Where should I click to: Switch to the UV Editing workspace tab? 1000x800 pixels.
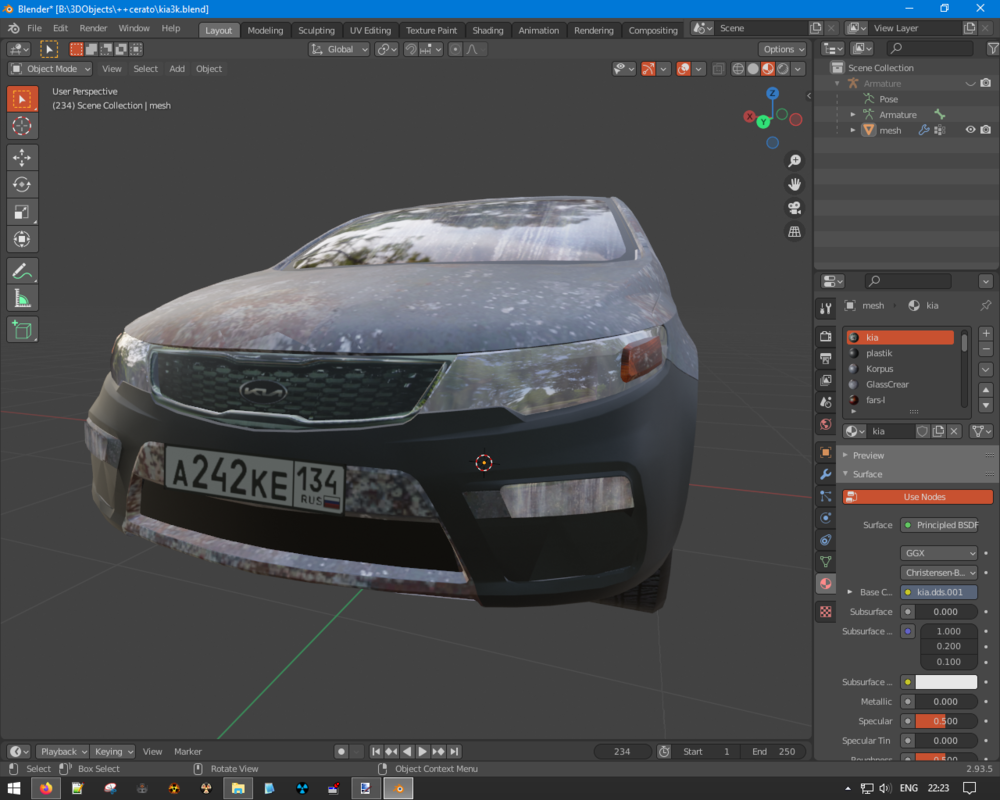[x=370, y=30]
